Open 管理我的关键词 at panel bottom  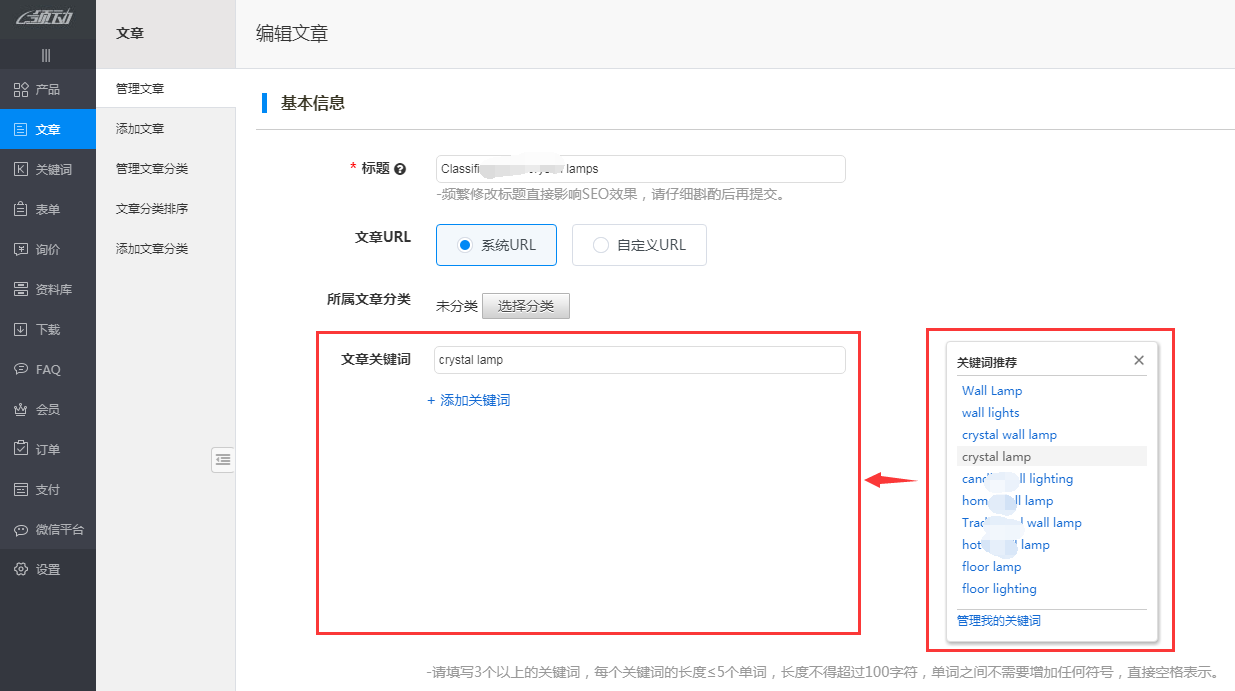pos(998,620)
